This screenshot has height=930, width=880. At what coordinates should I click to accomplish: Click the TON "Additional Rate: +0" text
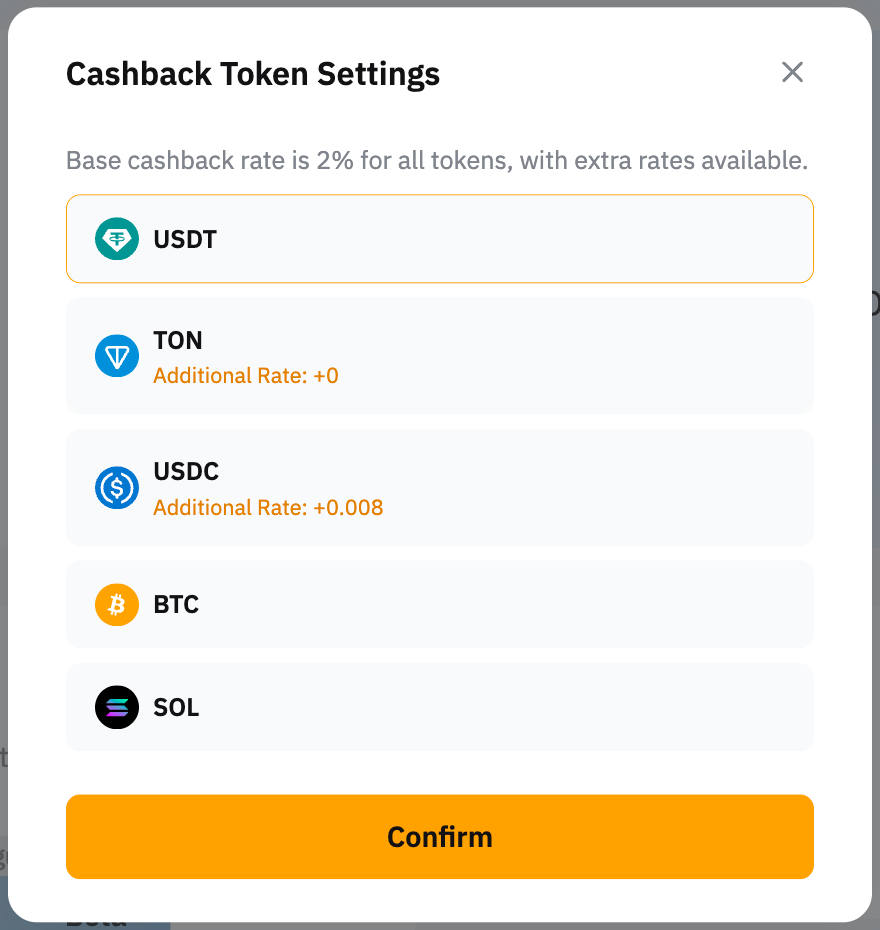[x=246, y=376]
